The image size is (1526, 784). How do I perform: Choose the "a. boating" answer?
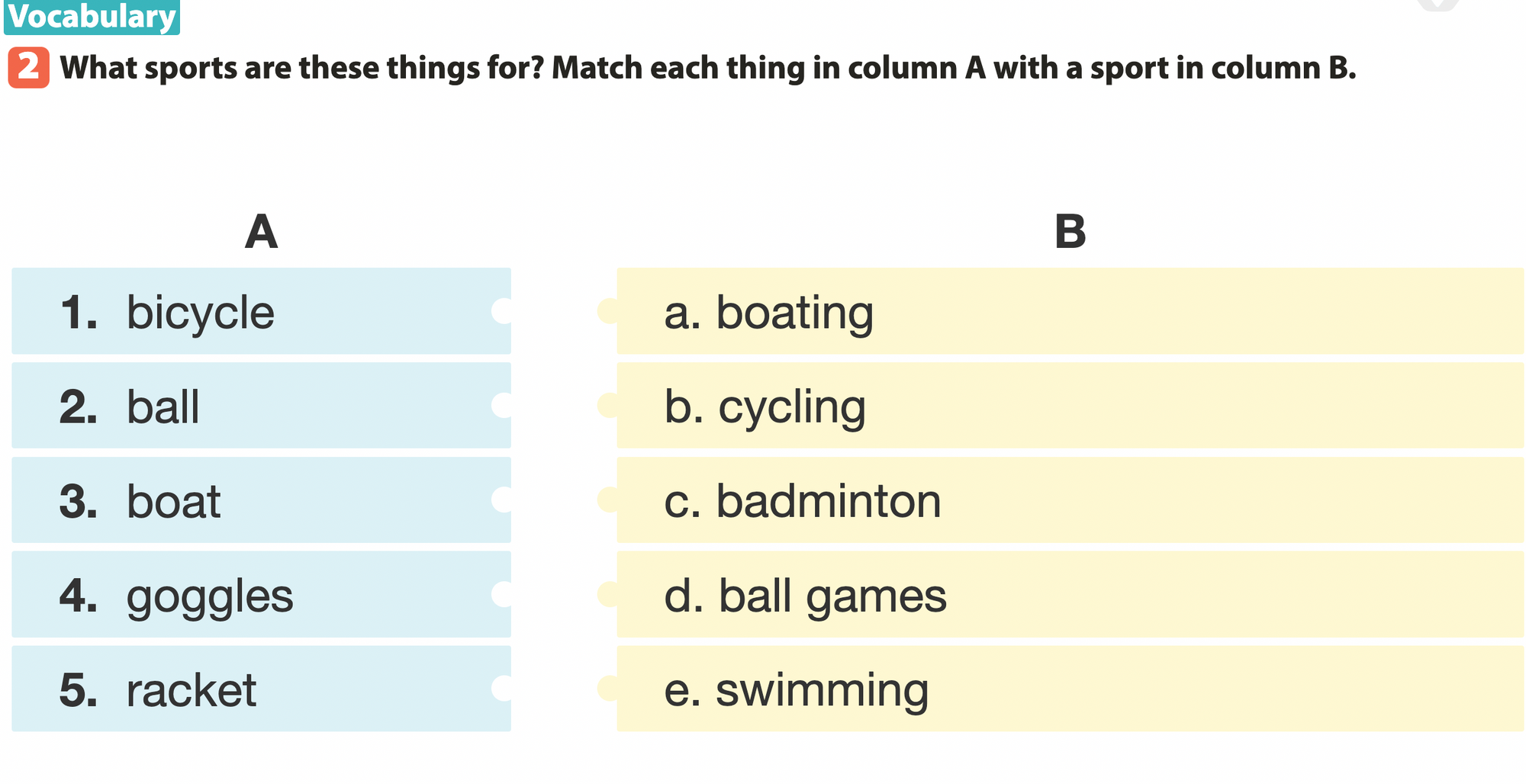[1068, 311]
